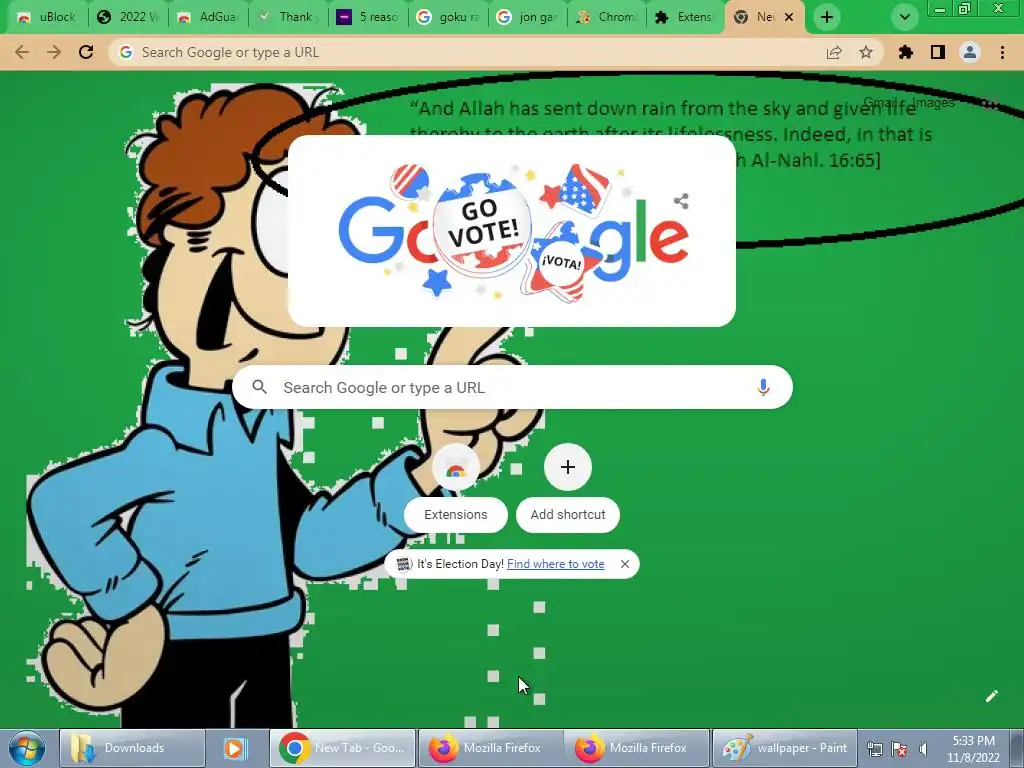
Task: Switch to the uBlock tab
Action: tap(47, 17)
